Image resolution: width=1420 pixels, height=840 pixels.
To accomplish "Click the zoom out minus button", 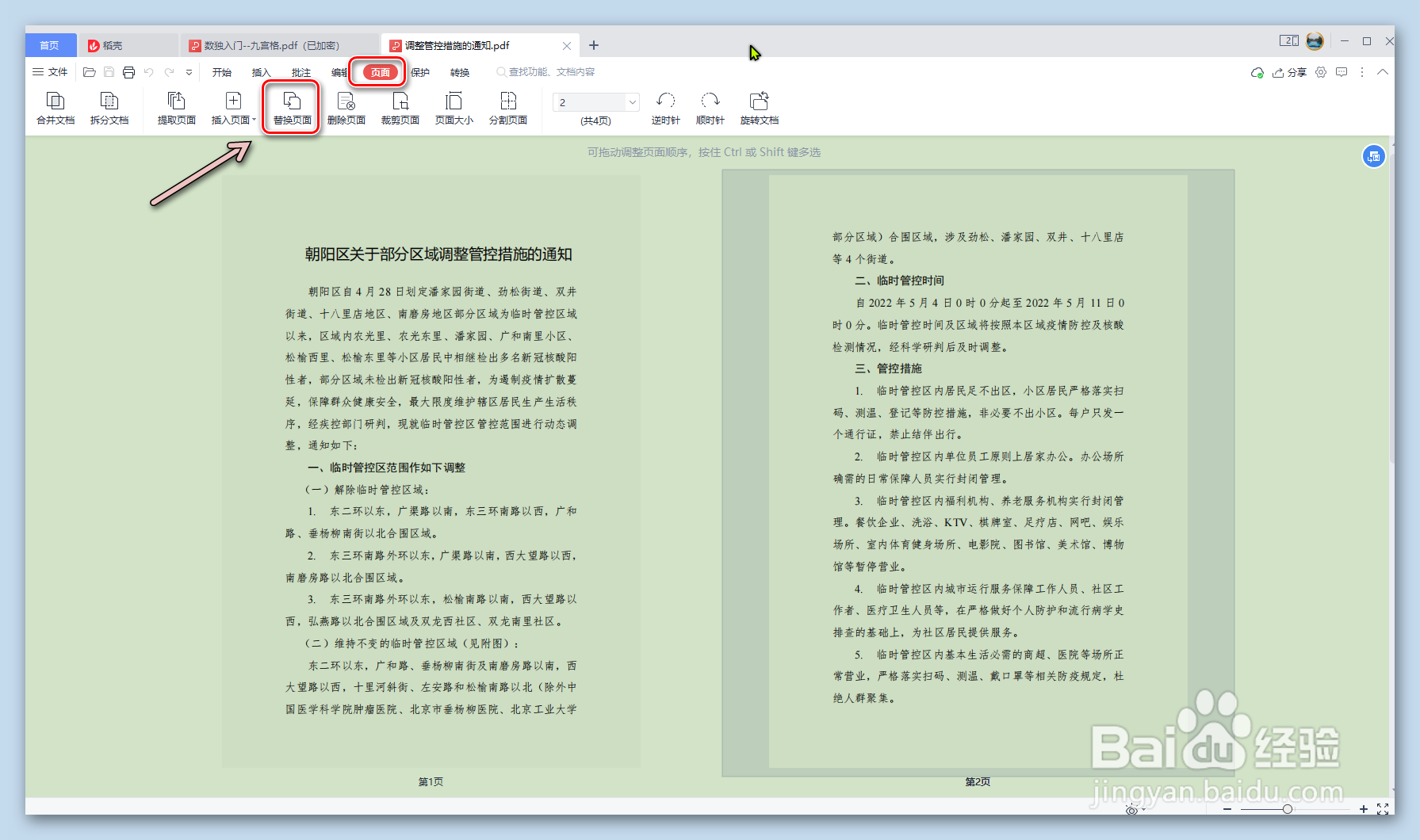I will (x=1227, y=809).
